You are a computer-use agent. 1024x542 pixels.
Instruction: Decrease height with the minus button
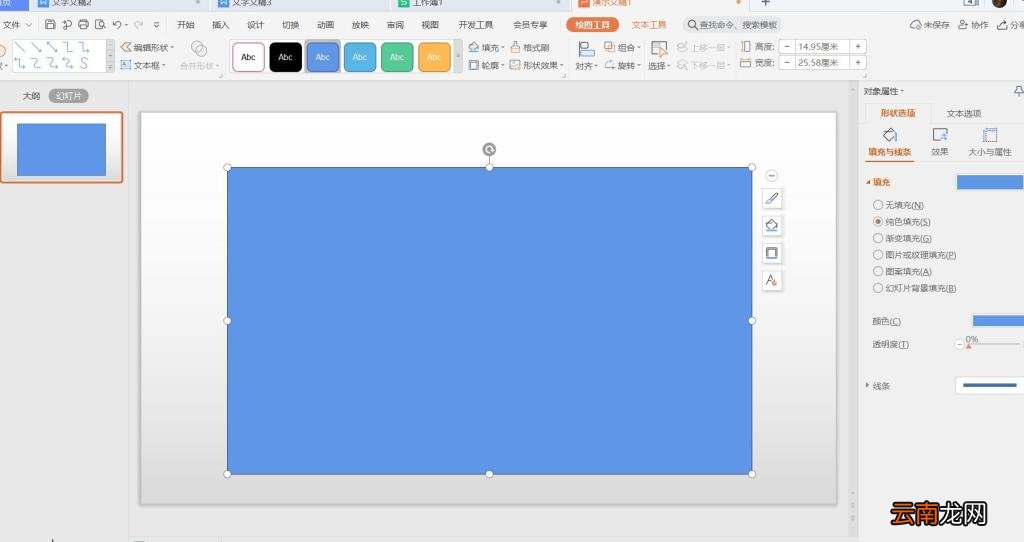787,46
